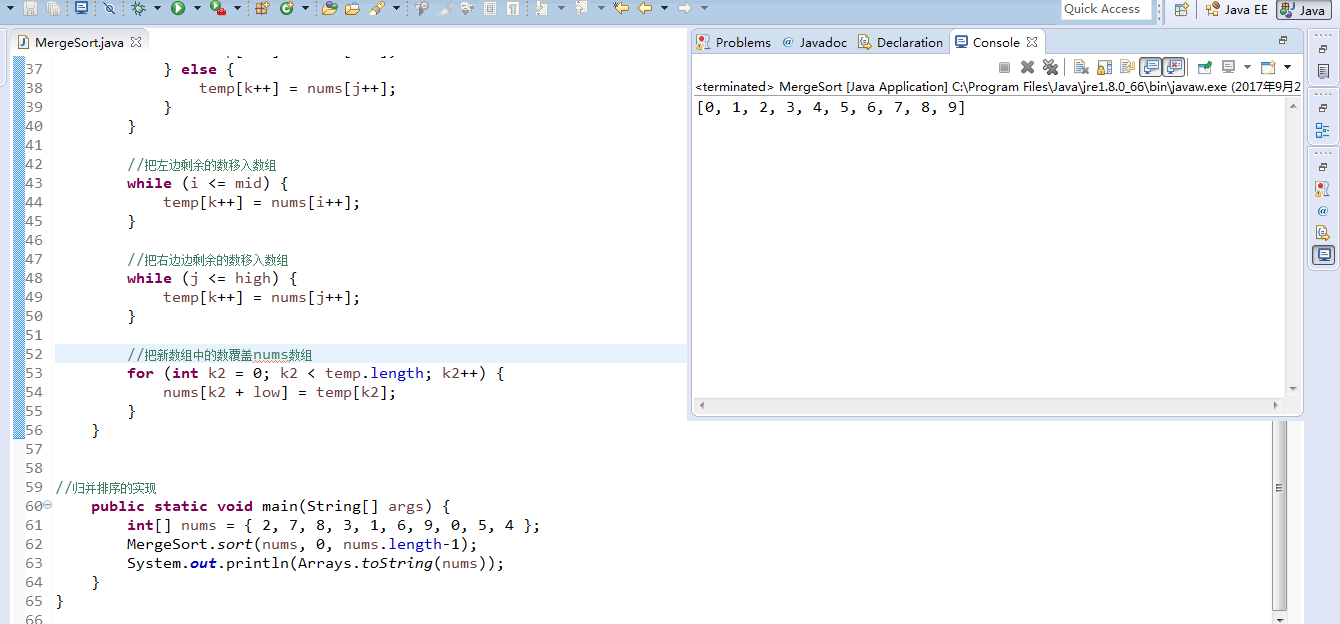Click the Display Selected Console icon
The width and height of the screenshot is (1340, 624).
click(1228, 67)
